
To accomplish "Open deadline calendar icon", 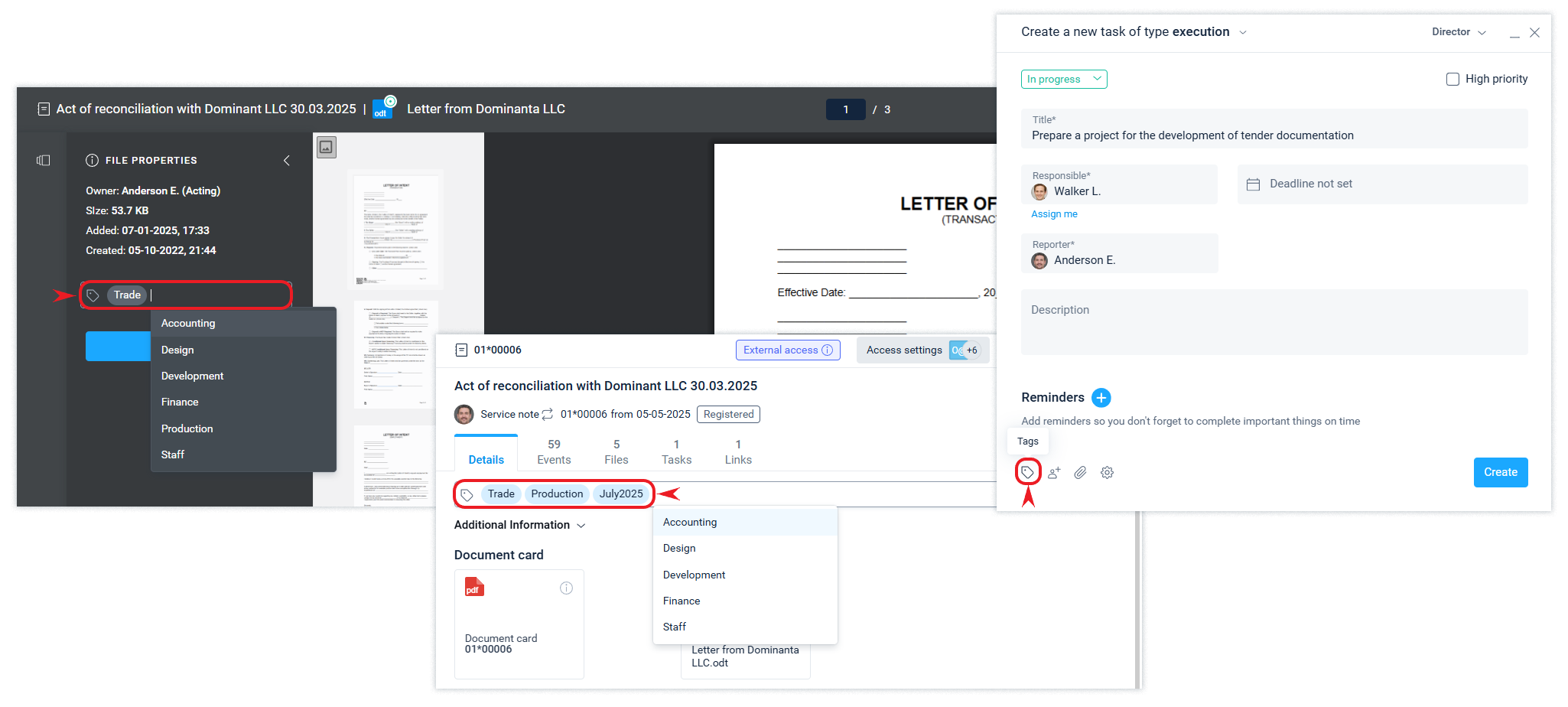I will 1253,184.
